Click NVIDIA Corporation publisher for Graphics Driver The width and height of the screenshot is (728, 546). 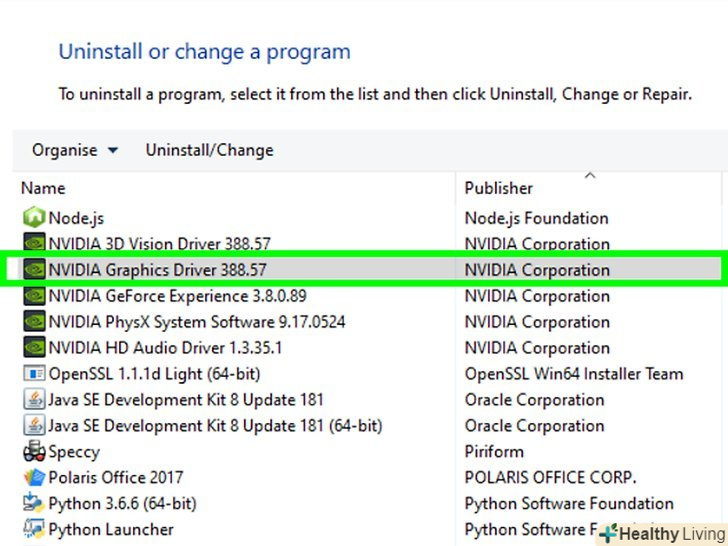click(x=537, y=270)
